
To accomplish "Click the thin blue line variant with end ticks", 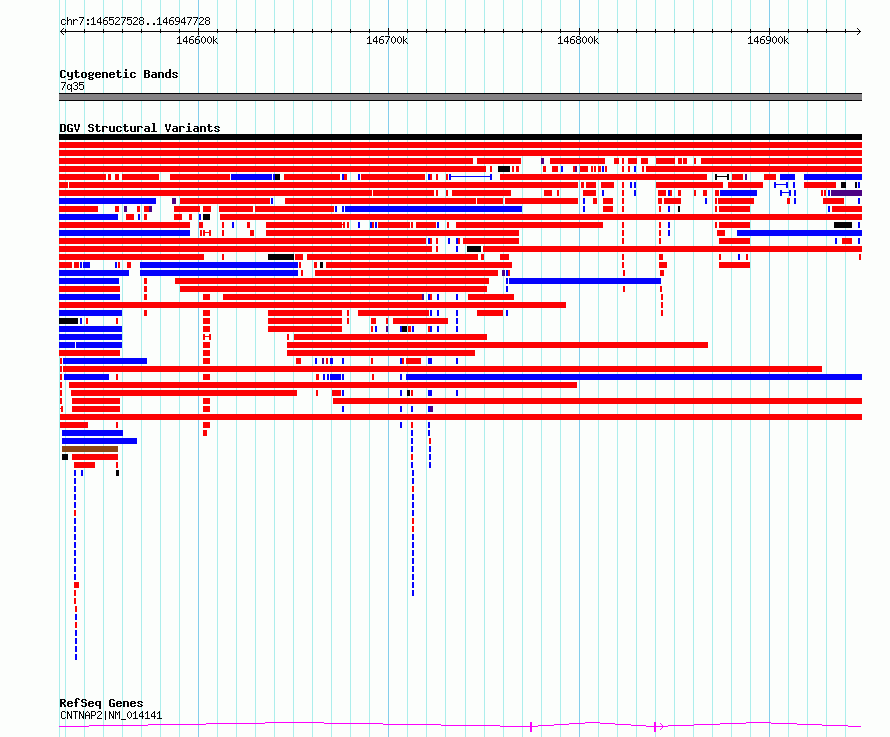I will 471,177.
